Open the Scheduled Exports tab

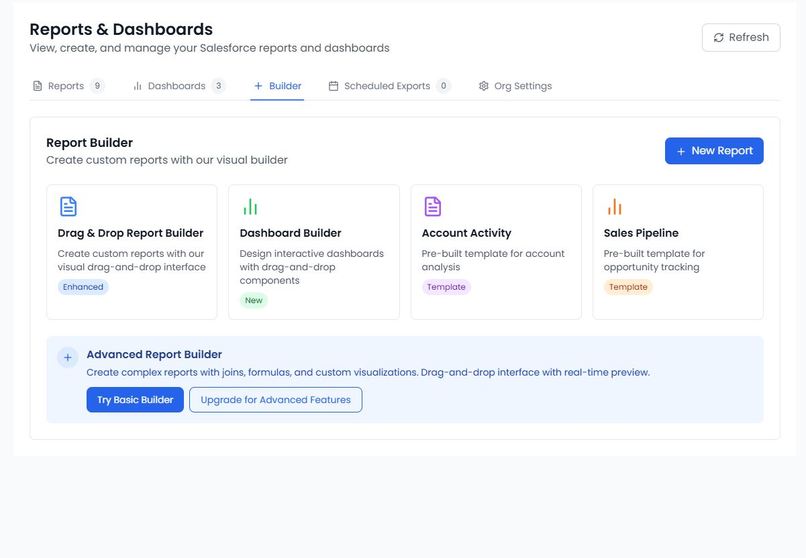389,86
